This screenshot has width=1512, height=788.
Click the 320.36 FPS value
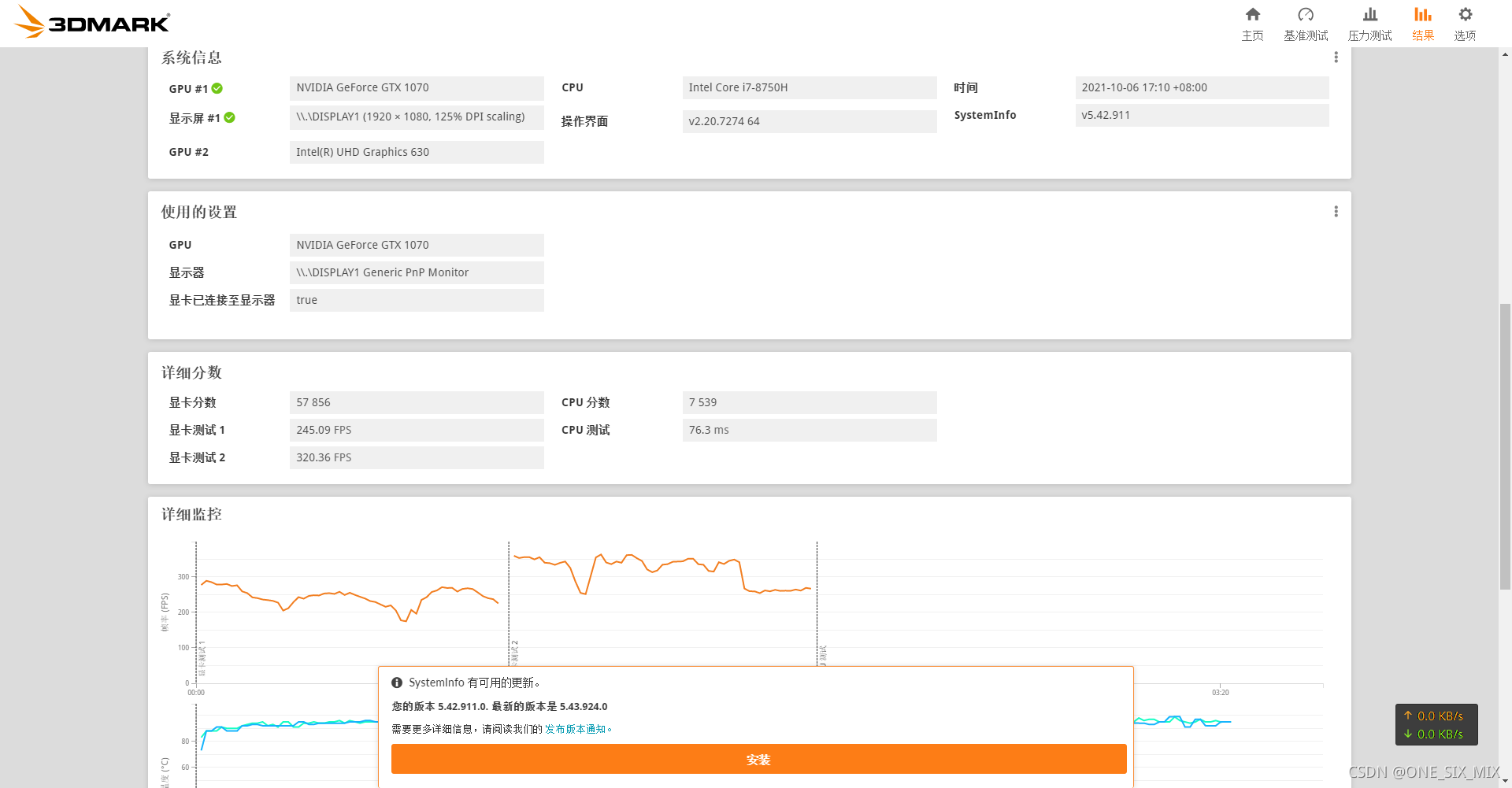[x=417, y=457]
